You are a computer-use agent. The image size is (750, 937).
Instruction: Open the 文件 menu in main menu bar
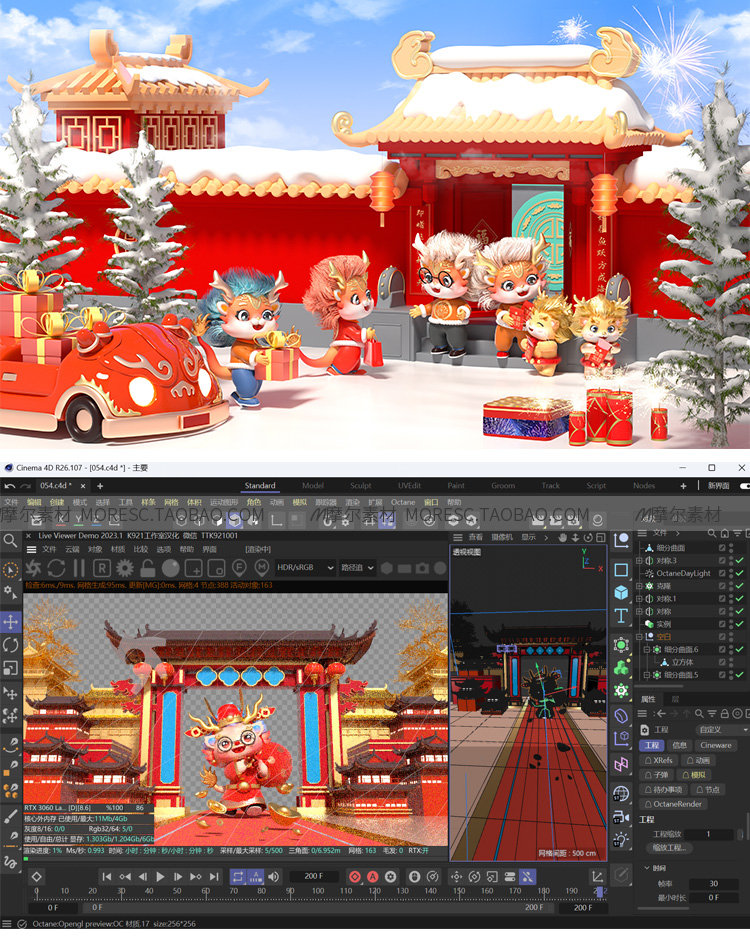(x=11, y=503)
